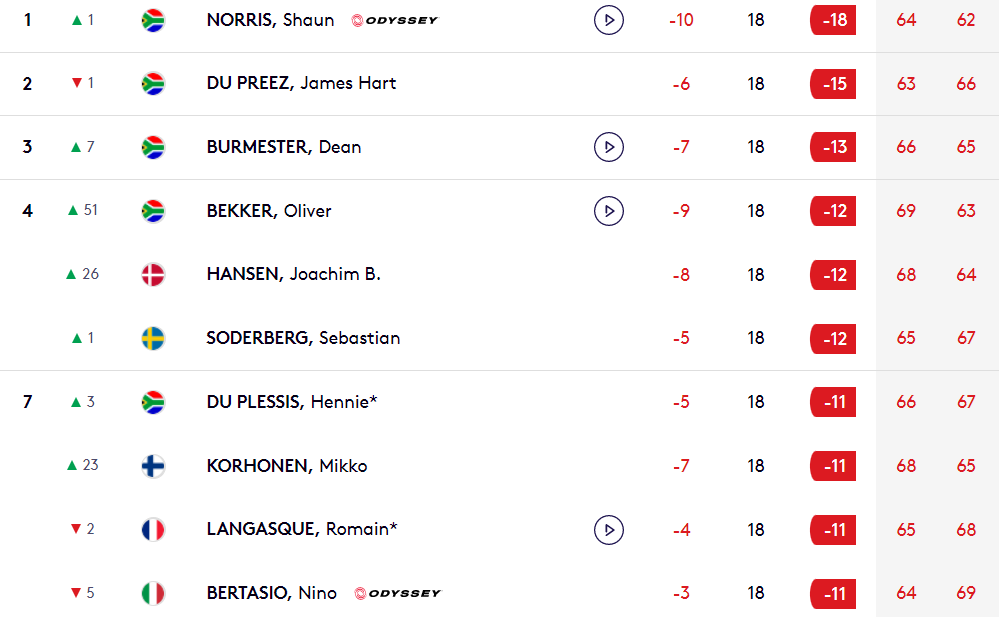Play Dean Burmester video highlights
999x617 pixels.
tap(608, 147)
